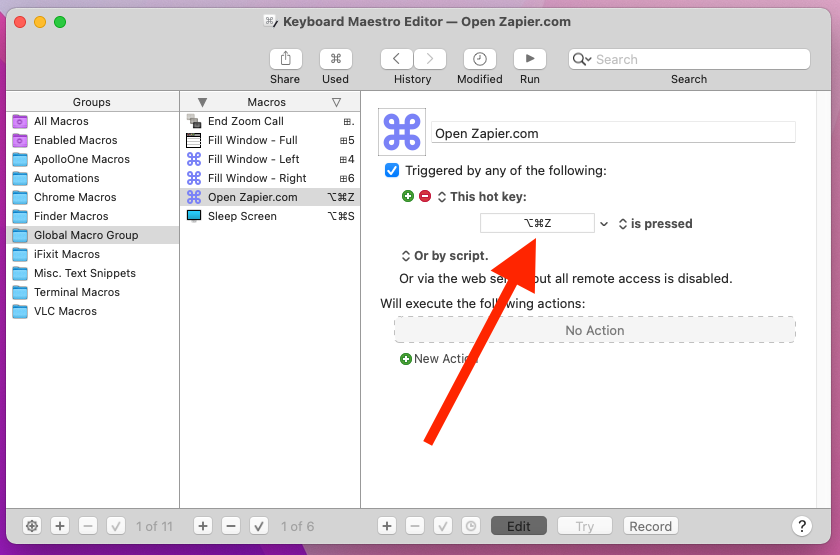The width and height of the screenshot is (840, 555).
Task: Select Misc. Text Snippets group
Action: [x=93, y=273]
